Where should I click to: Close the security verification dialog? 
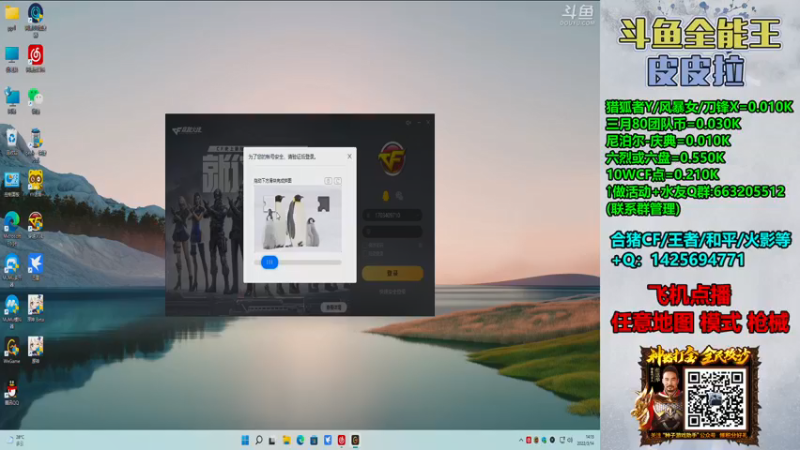(x=349, y=157)
